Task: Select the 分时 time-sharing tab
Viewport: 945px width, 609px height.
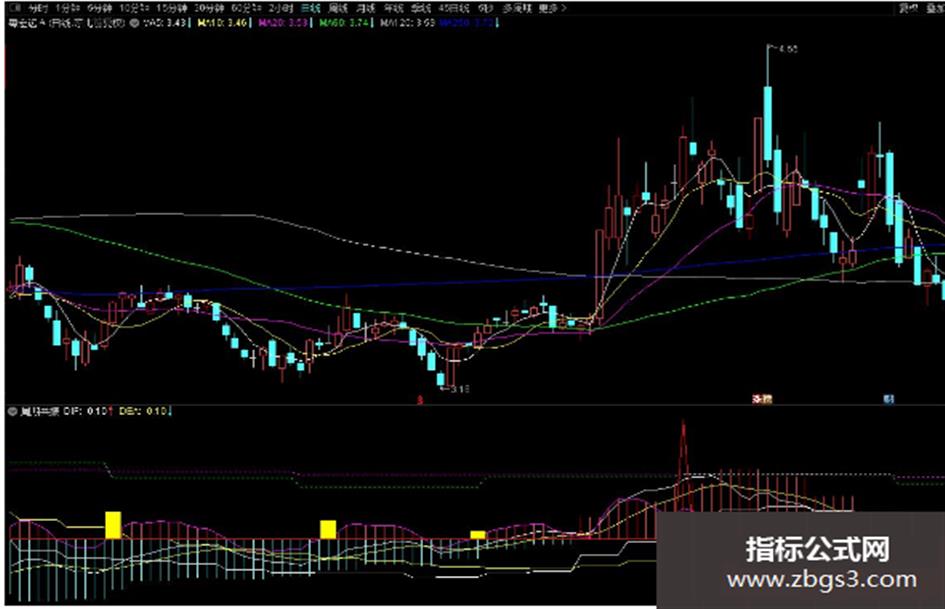Action: (x=37, y=8)
